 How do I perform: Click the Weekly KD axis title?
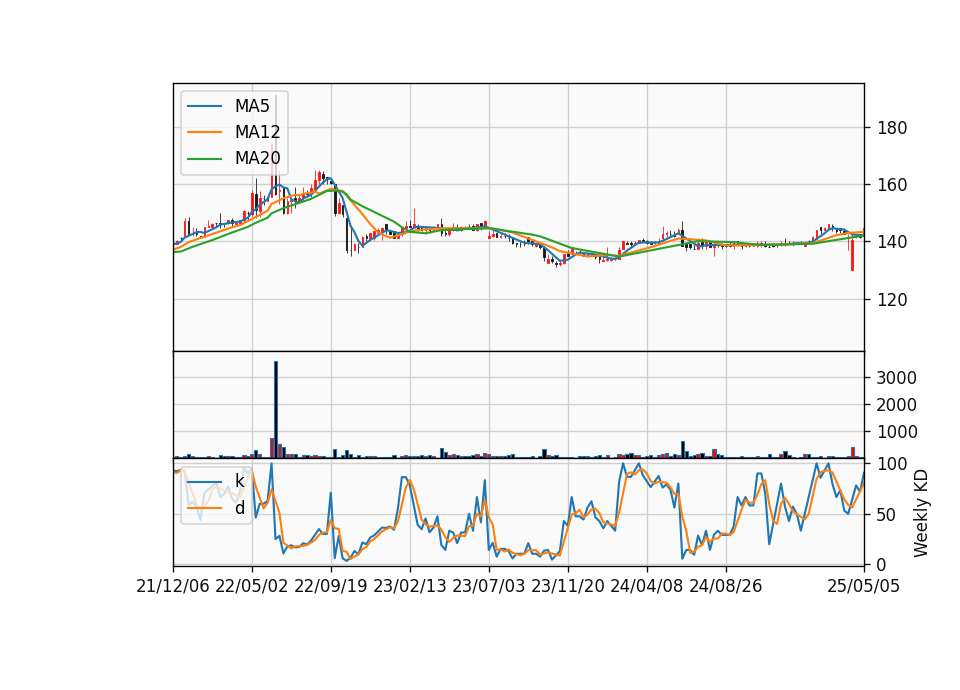coord(921,514)
